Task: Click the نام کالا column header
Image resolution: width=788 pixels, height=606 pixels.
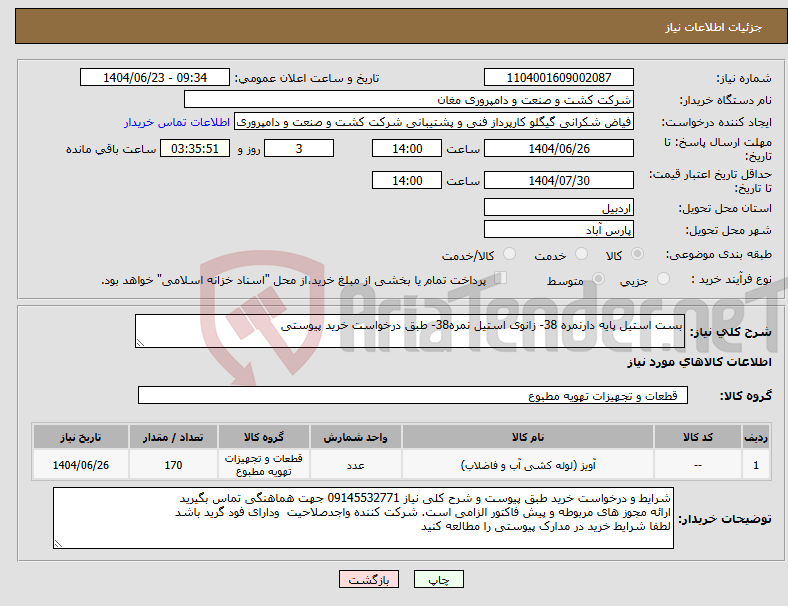Action: pyautogui.click(x=528, y=437)
